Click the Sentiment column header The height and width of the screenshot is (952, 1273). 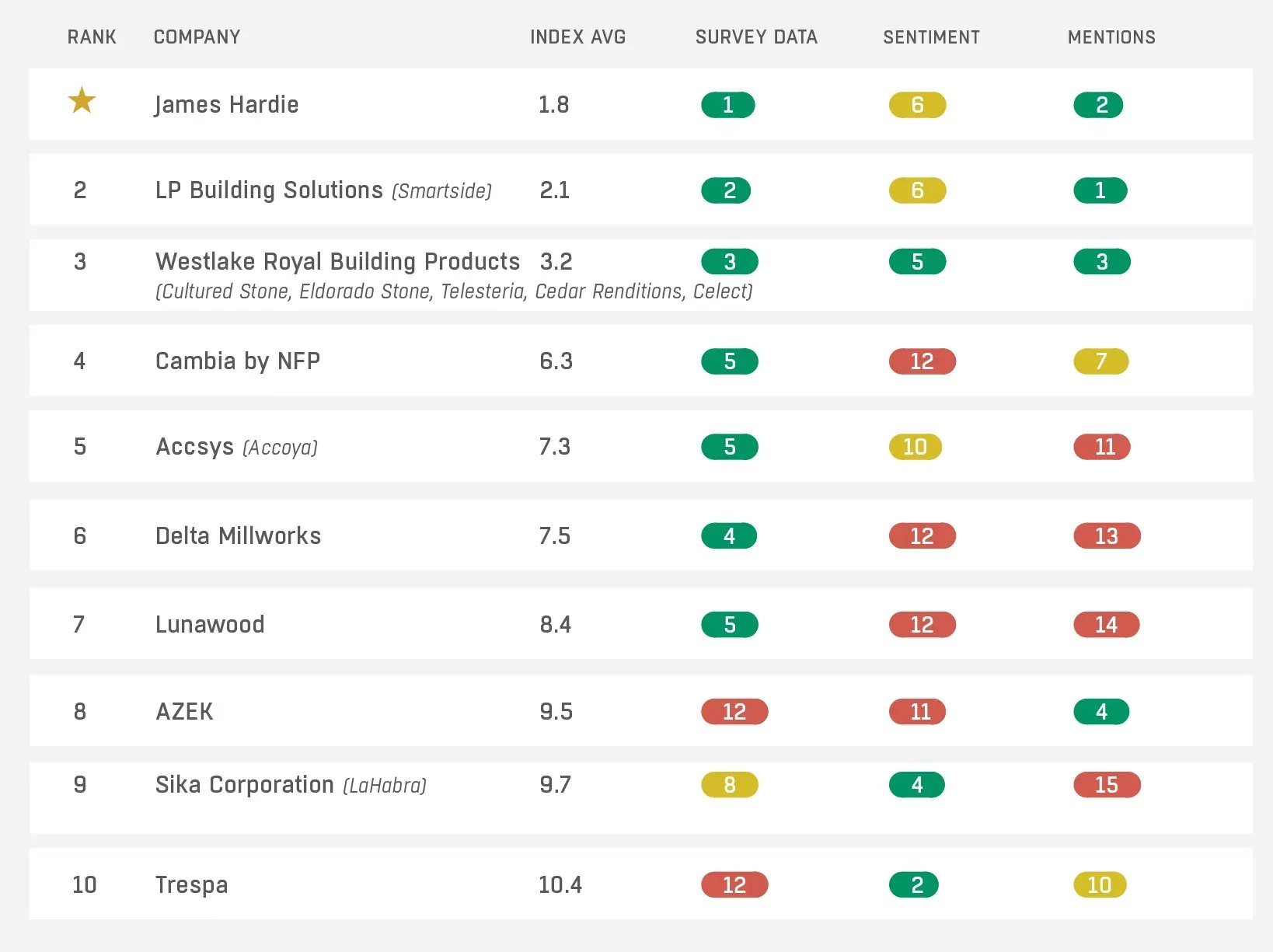click(x=931, y=37)
